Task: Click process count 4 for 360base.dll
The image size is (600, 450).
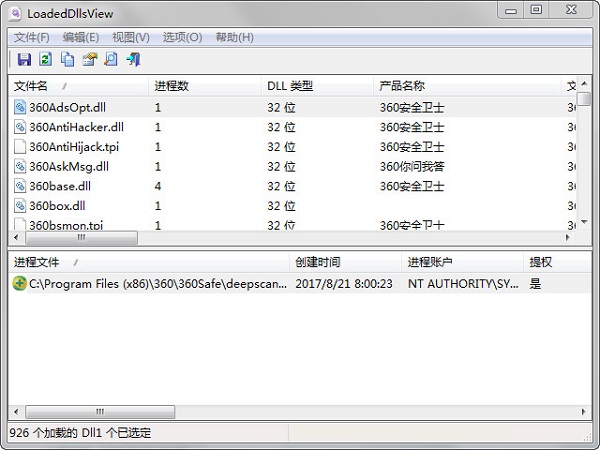Action: click(x=158, y=186)
